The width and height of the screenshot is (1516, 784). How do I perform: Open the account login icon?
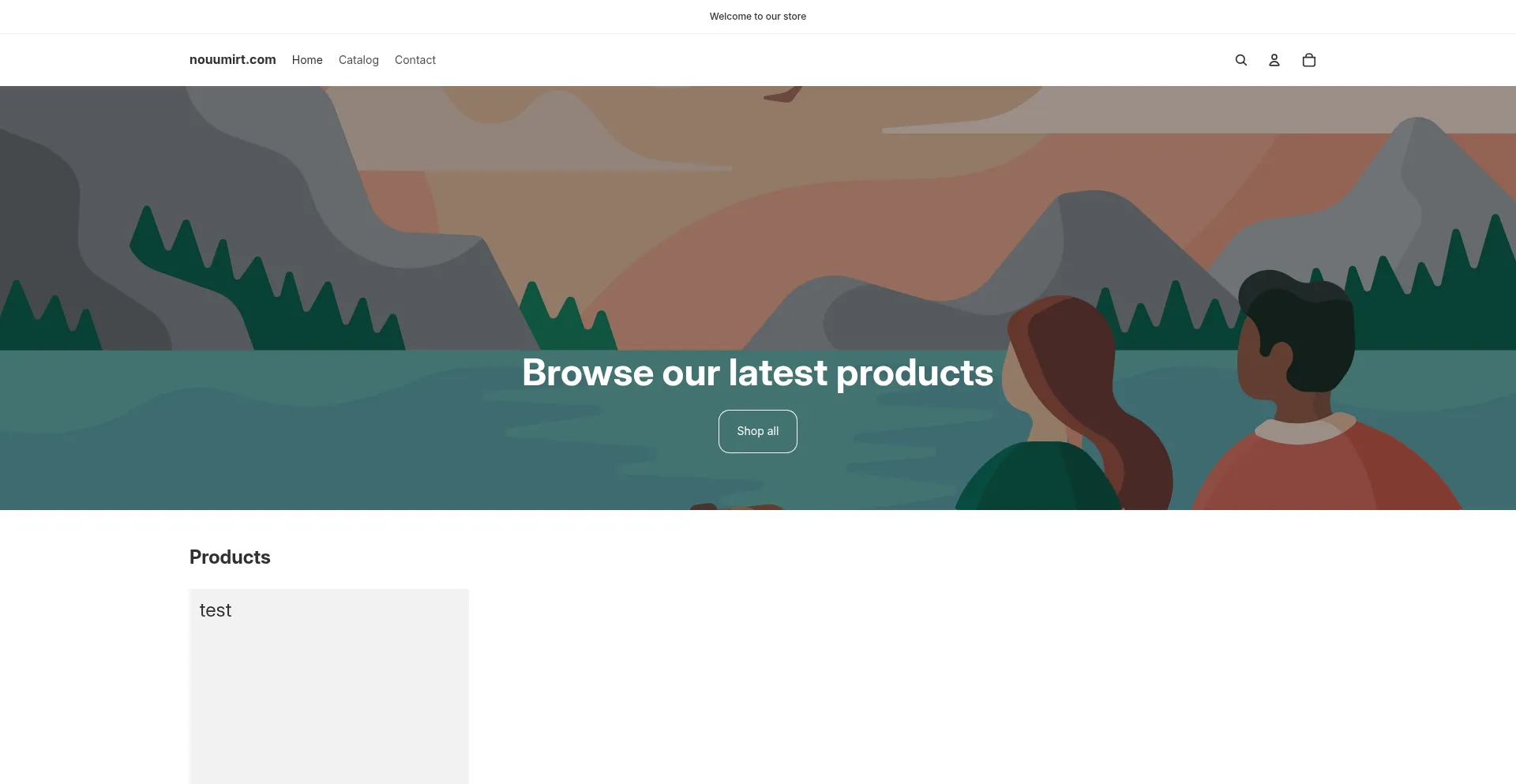(1274, 60)
